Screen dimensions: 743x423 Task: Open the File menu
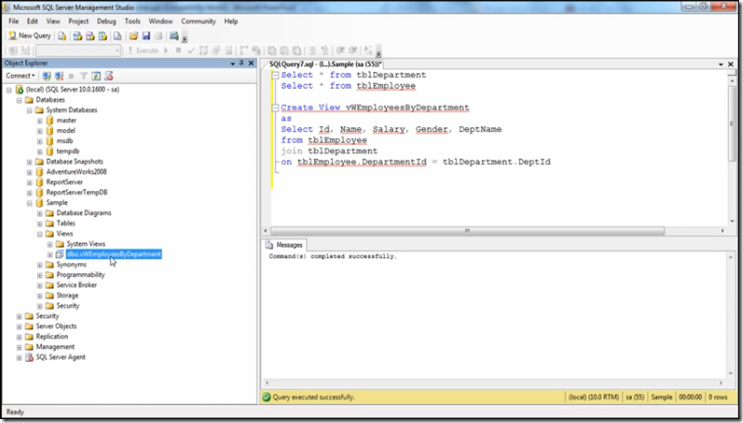coord(14,21)
